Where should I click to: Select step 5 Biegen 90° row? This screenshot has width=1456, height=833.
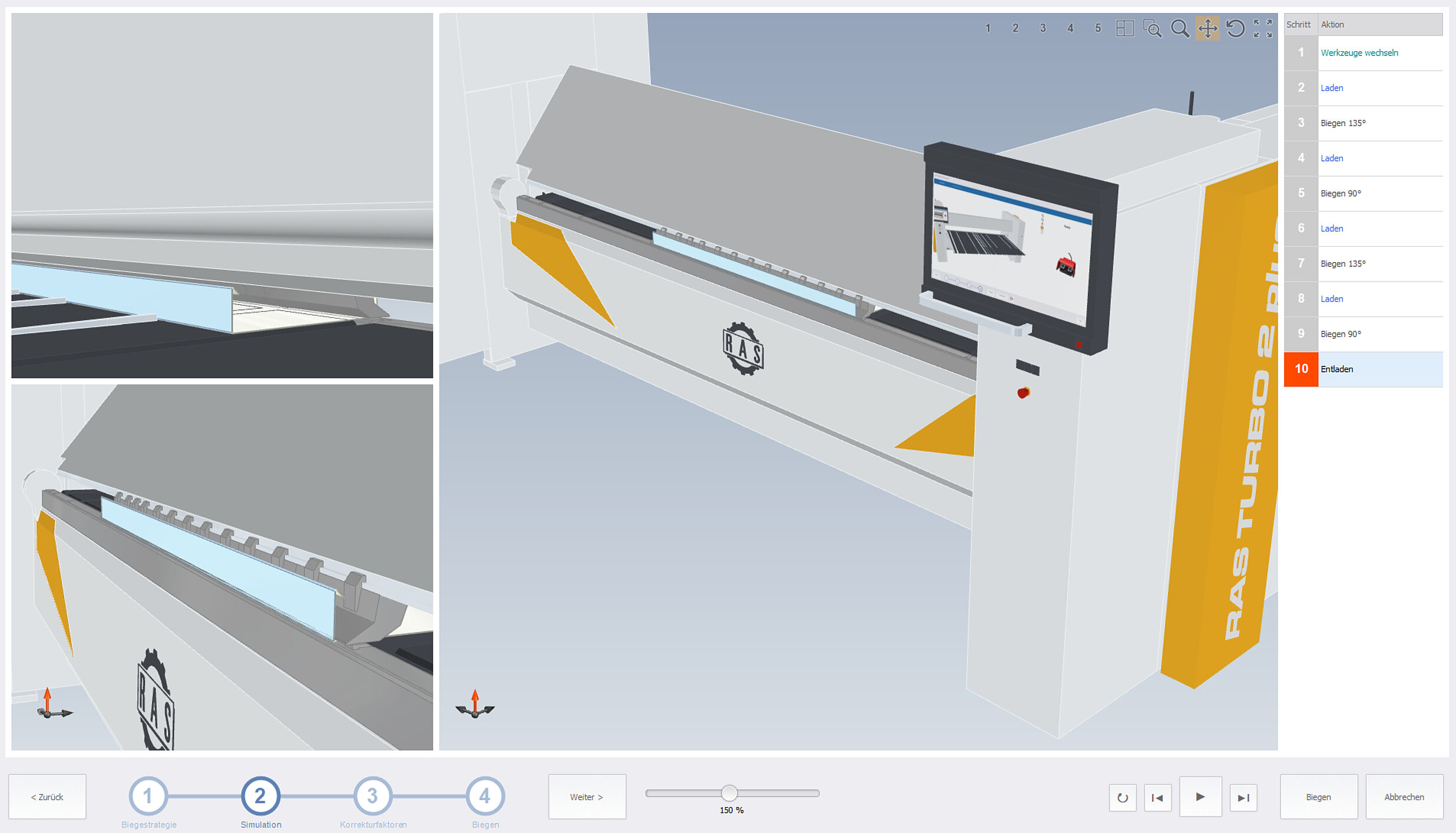[x=1341, y=193]
